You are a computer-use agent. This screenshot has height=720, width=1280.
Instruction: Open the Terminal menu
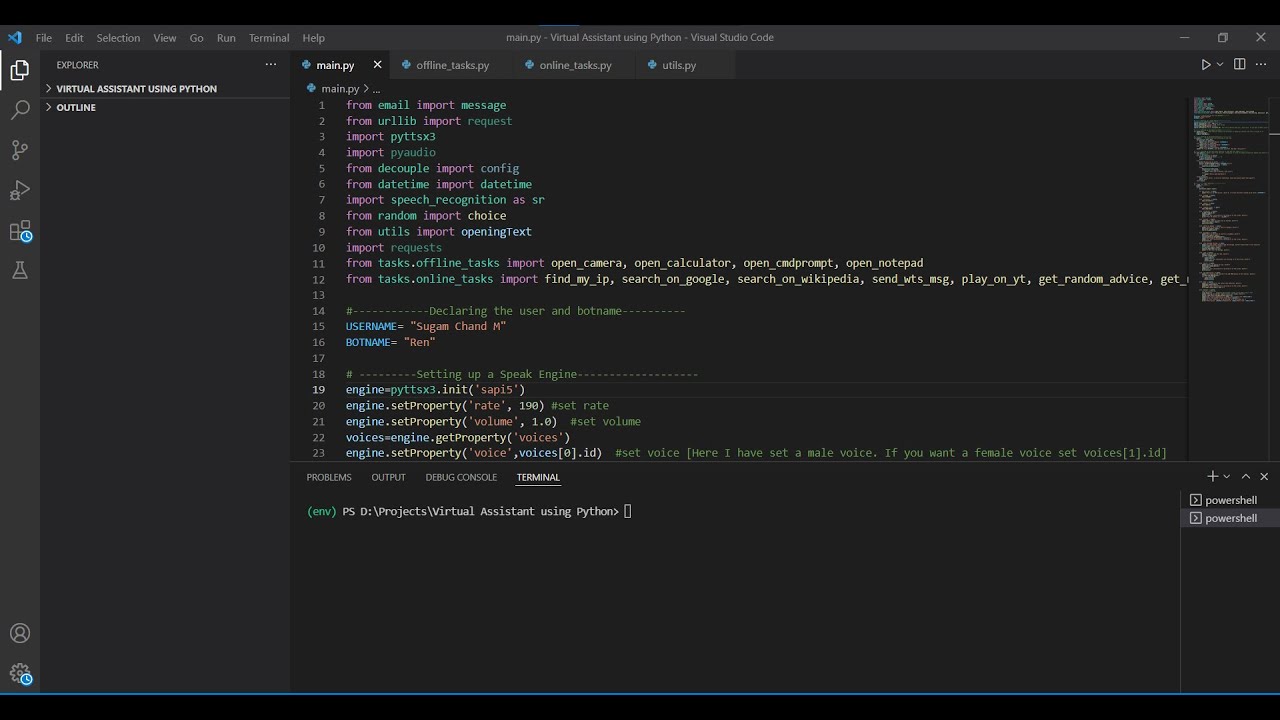[x=269, y=38]
